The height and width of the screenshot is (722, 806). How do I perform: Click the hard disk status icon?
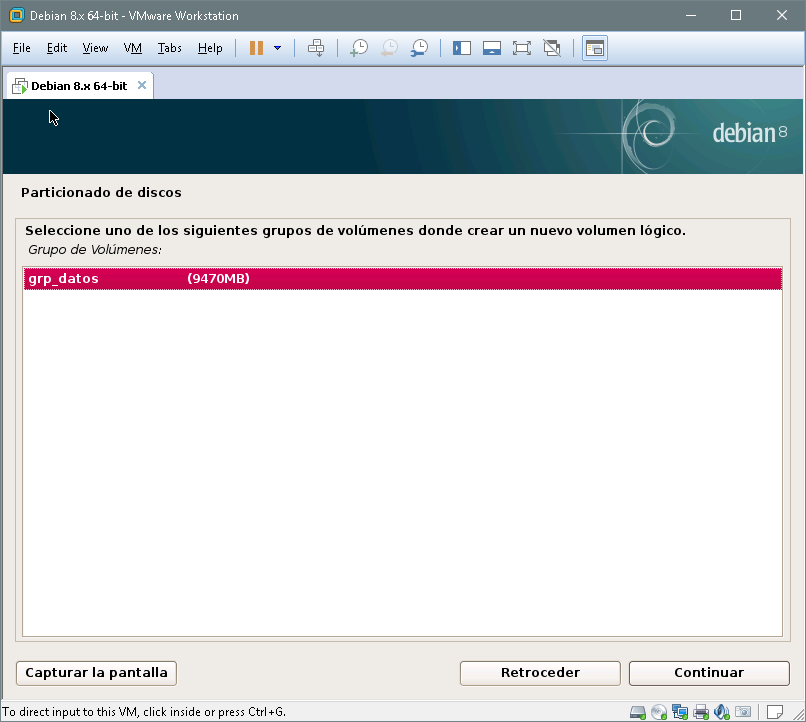pyautogui.click(x=638, y=712)
